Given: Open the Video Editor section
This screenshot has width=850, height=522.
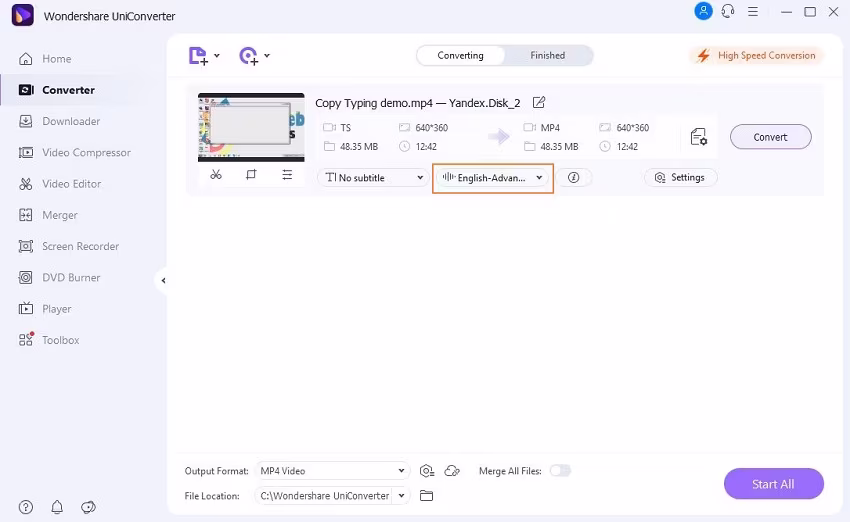Looking at the screenshot, I should [71, 184].
